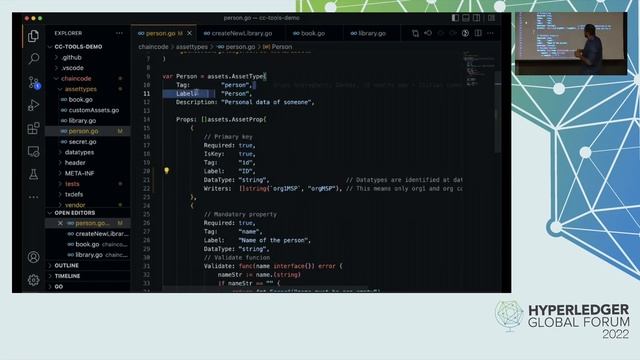Viewport: 640px width, 360px height.
Task: Click the editor vertical scrollbar
Action: tap(498, 112)
